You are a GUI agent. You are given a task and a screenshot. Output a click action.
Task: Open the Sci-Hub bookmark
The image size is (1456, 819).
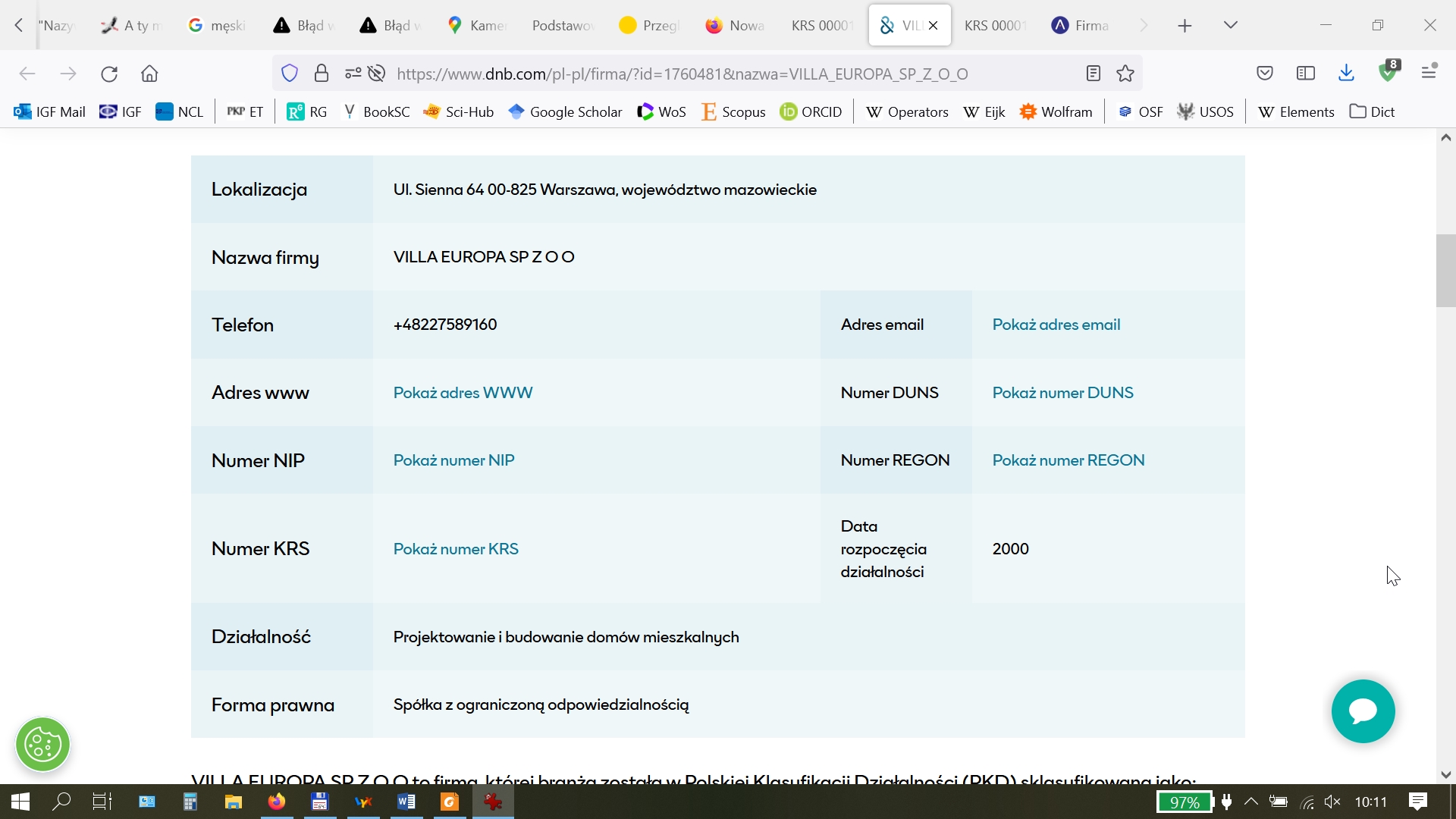point(458,111)
